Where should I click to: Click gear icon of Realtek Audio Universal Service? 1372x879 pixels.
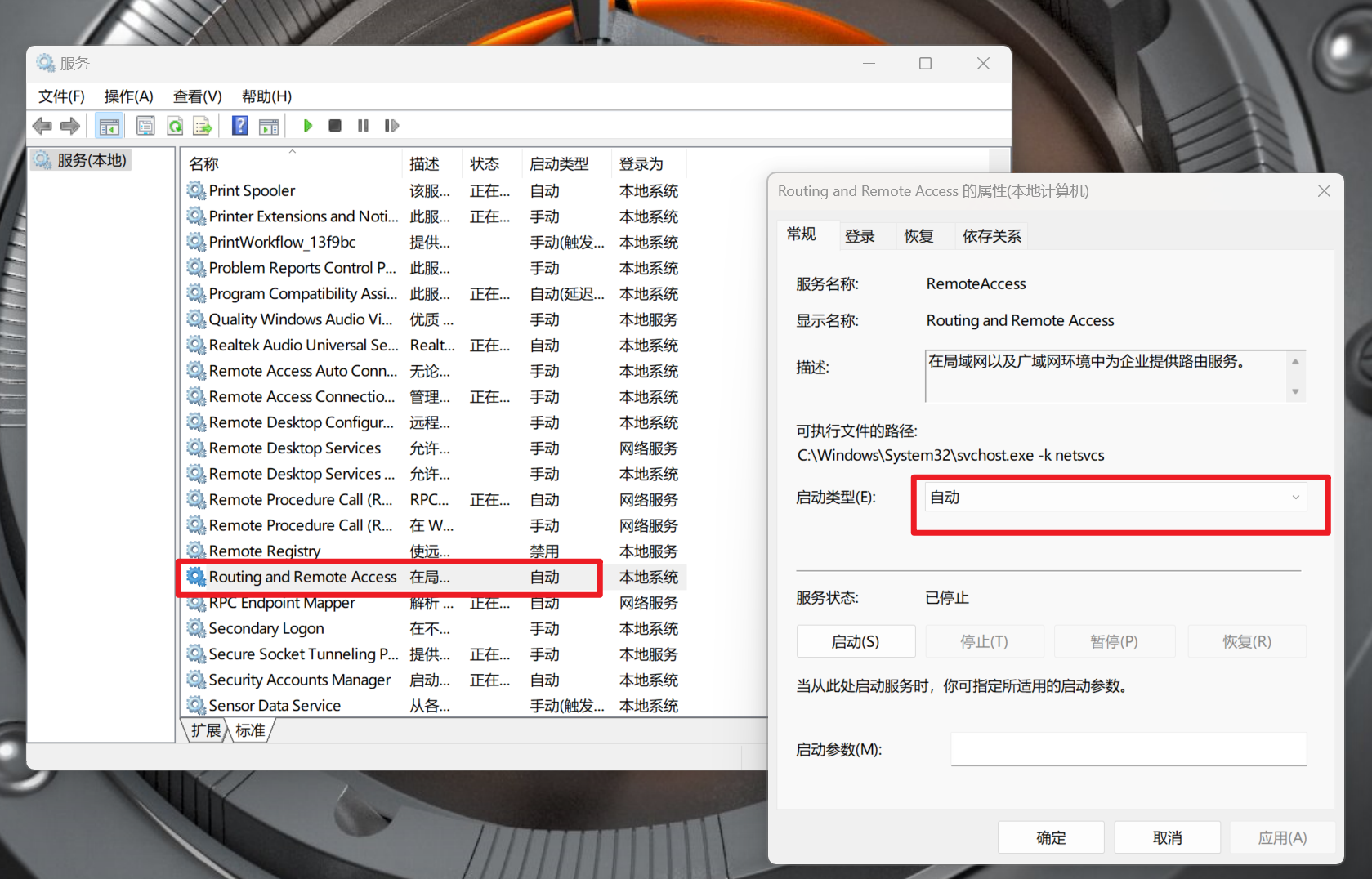pyautogui.click(x=196, y=345)
